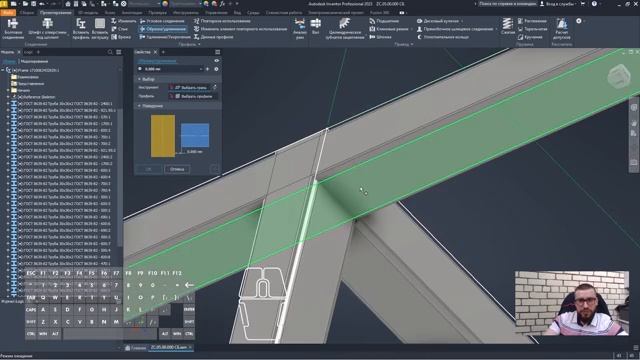Image resolution: width=640 pixels, height=360 pixels.
Task: Click the Болтовое соединение (bolted connection) tool
Action: (x=13, y=29)
